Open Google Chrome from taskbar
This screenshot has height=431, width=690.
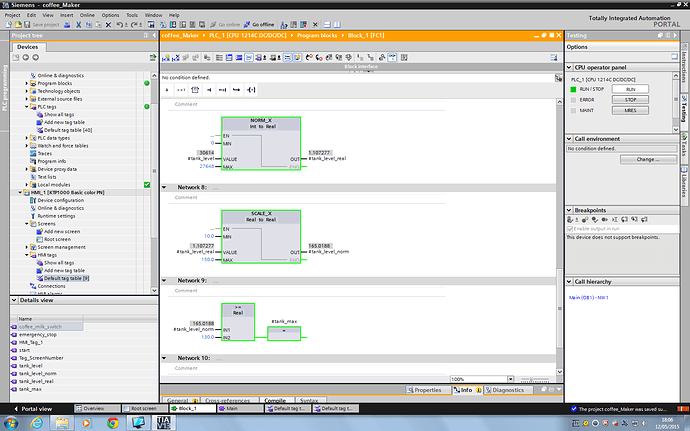113,423
